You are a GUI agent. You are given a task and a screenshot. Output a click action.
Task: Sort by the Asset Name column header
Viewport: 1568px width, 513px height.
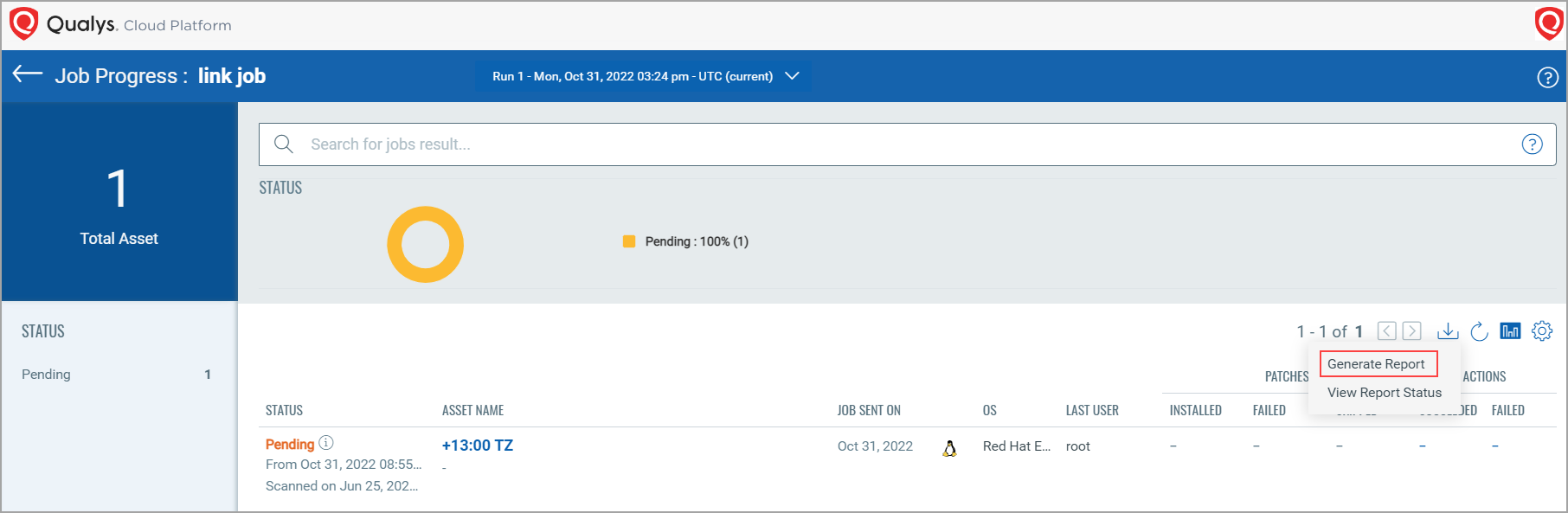[x=472, y=410]
